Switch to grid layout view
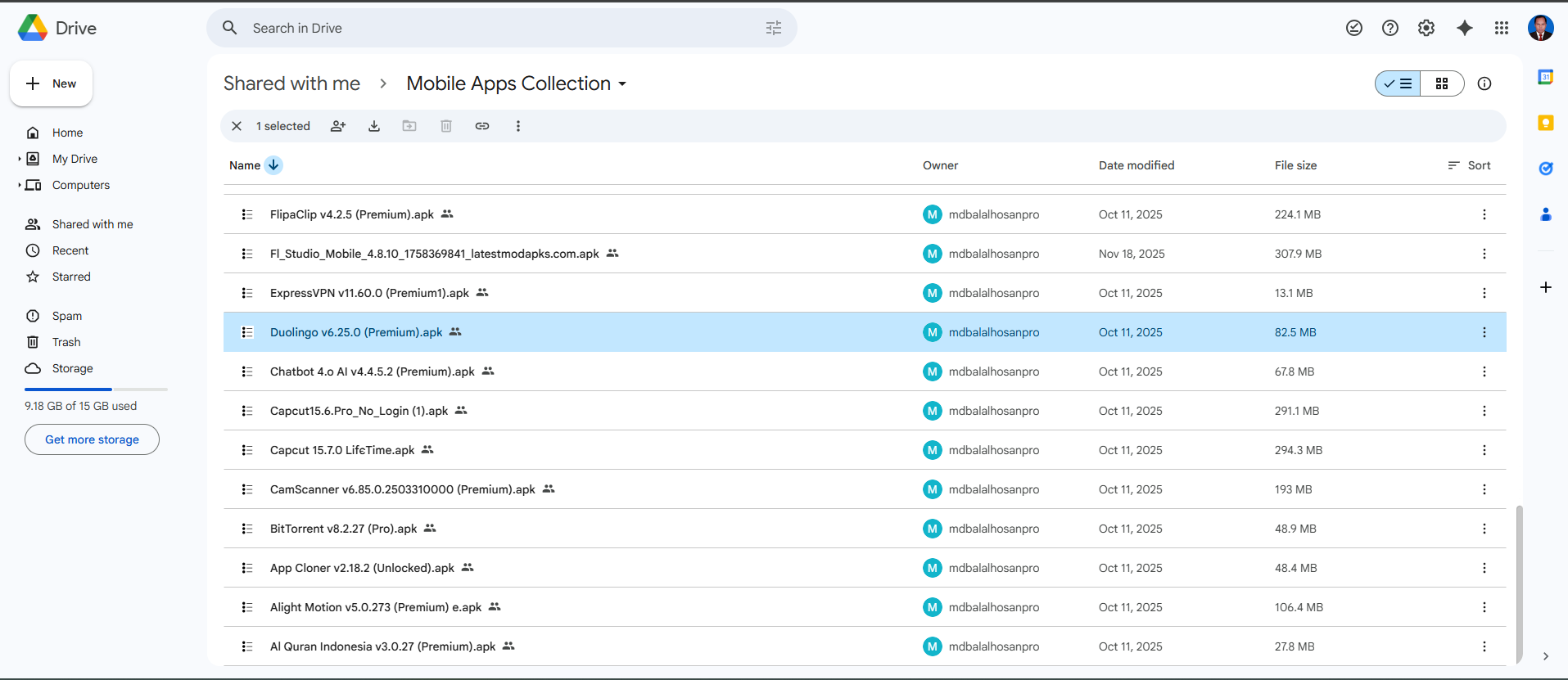This screenshot has width=1568, height=680. click(1442, 83)
